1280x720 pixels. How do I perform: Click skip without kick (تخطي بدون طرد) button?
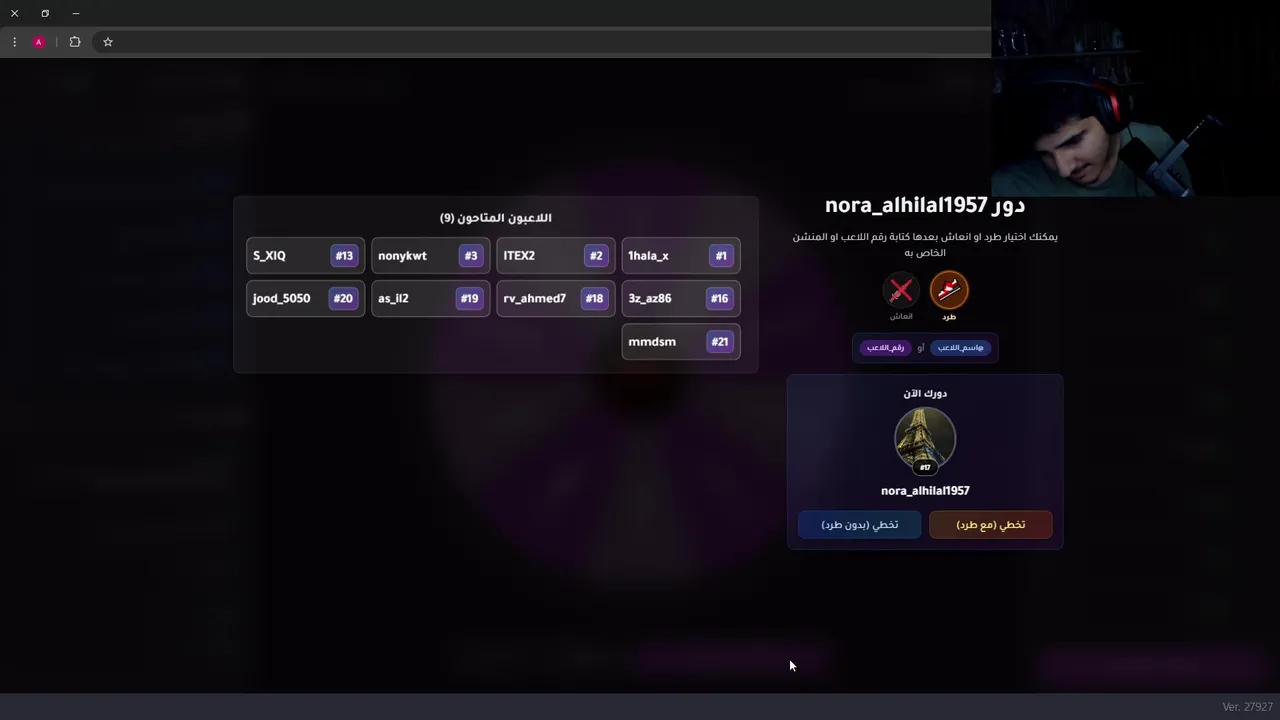tap(860, 524)
